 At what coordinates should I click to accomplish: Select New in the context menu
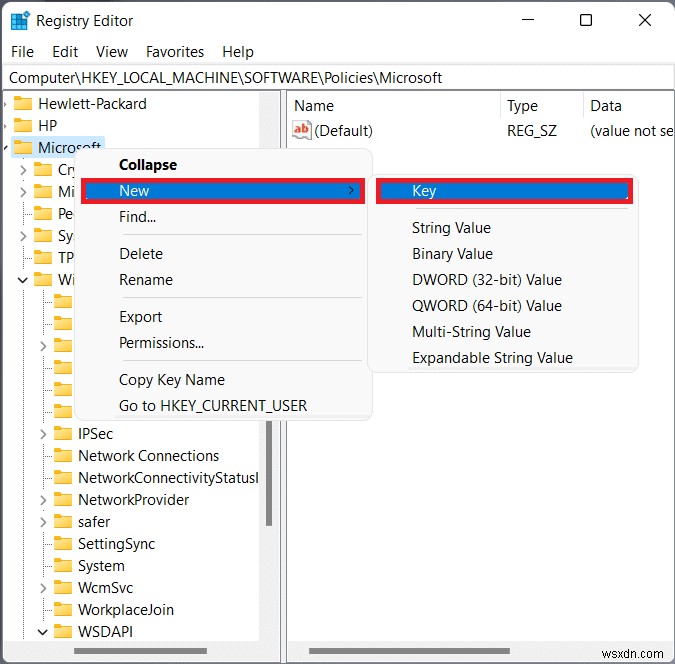point(223,191)
